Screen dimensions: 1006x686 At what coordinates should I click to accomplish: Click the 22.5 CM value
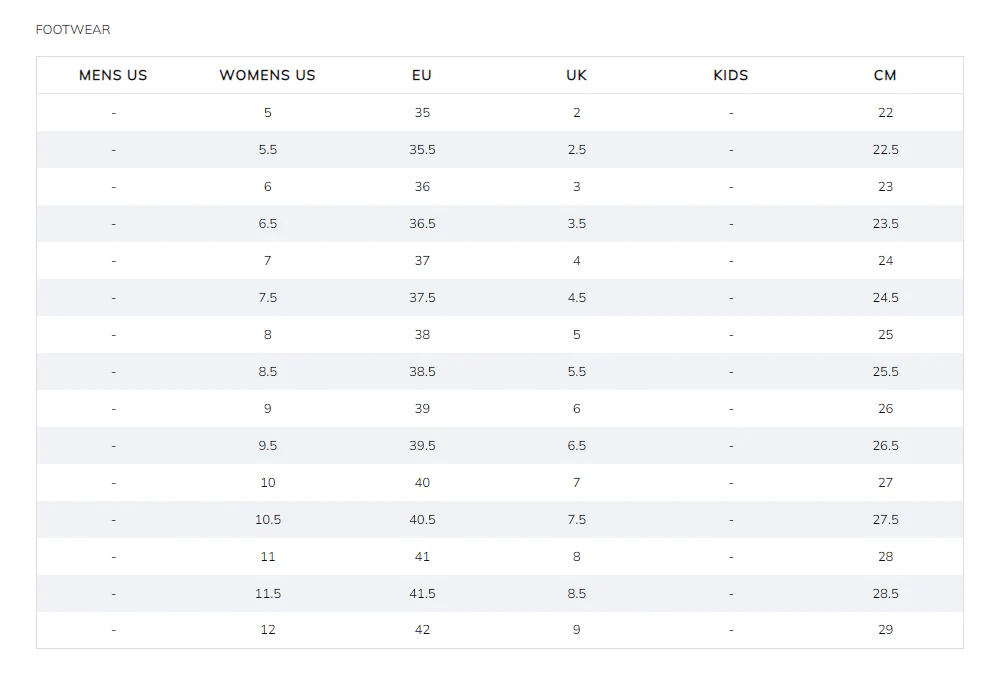[885, 150]
